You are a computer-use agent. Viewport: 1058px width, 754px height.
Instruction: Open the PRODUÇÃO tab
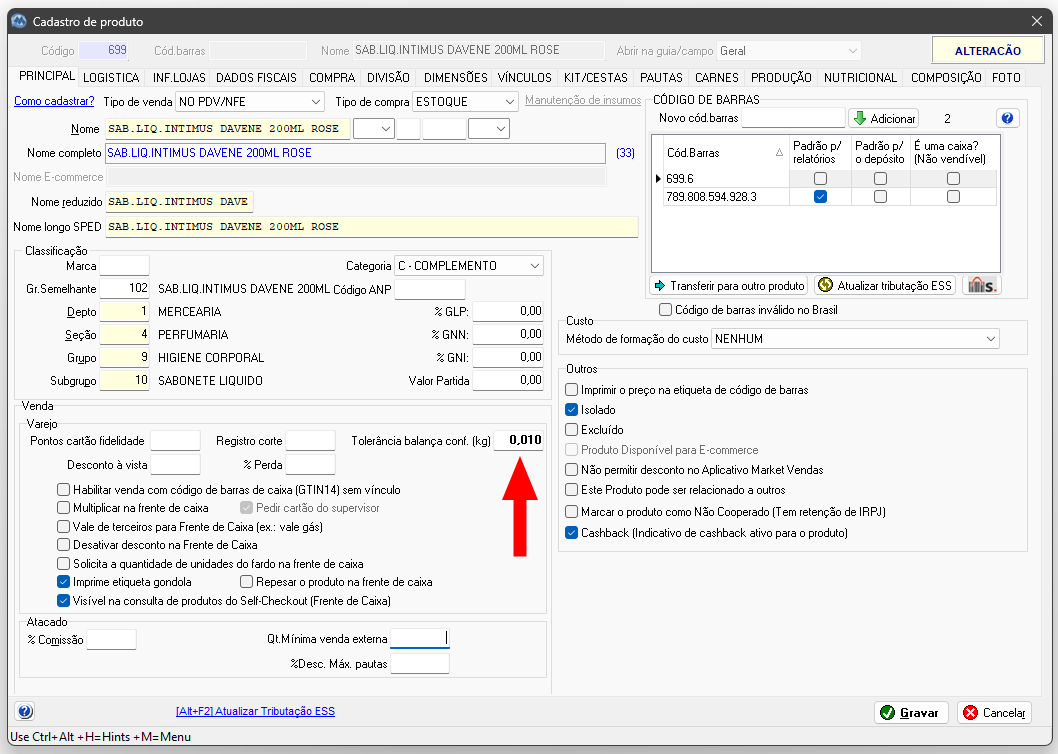tap(781, 78)
